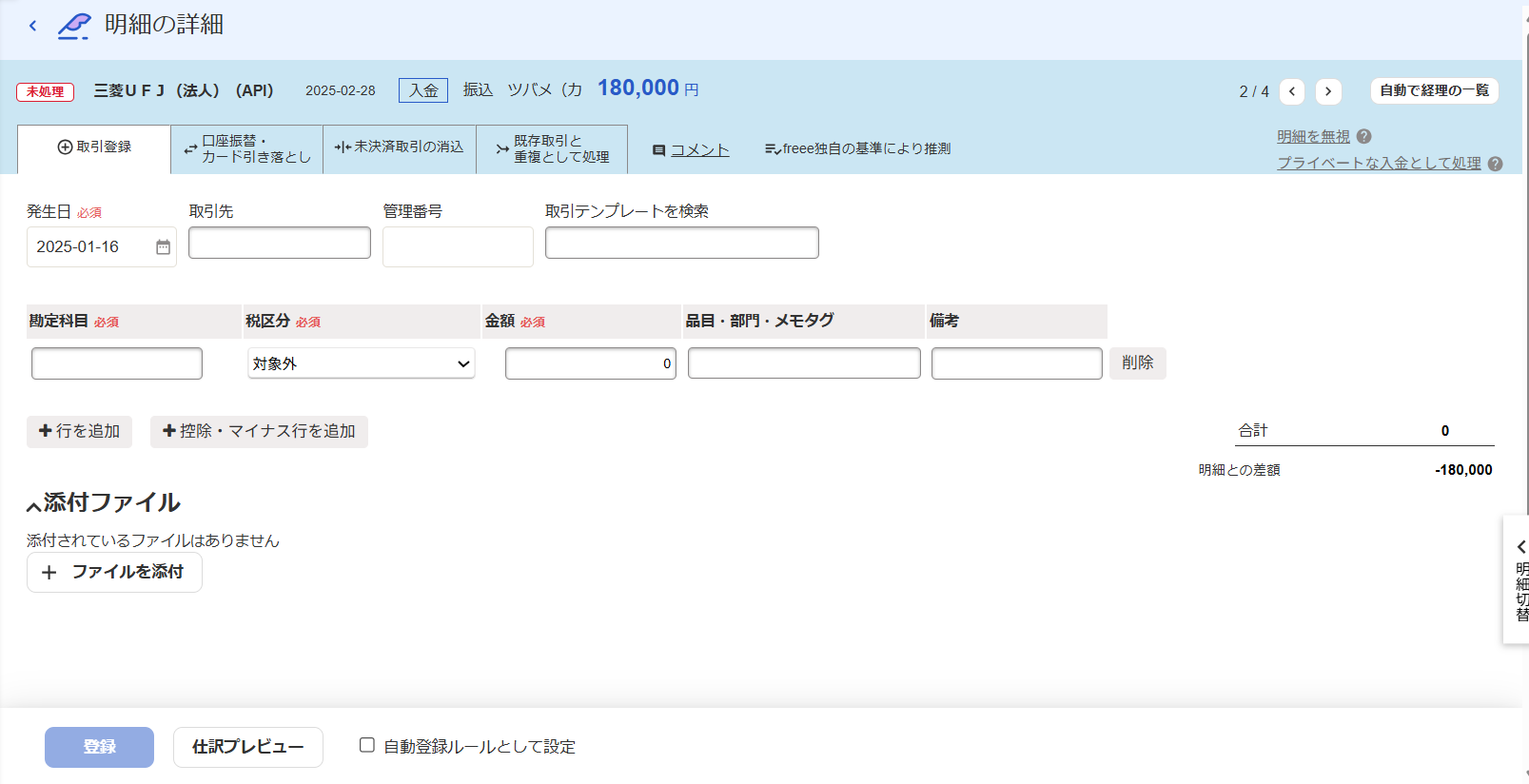Focus the 取引テンプレートを検索 field
The width and height of the screenshot is (1529, 784).
[681, 243]
